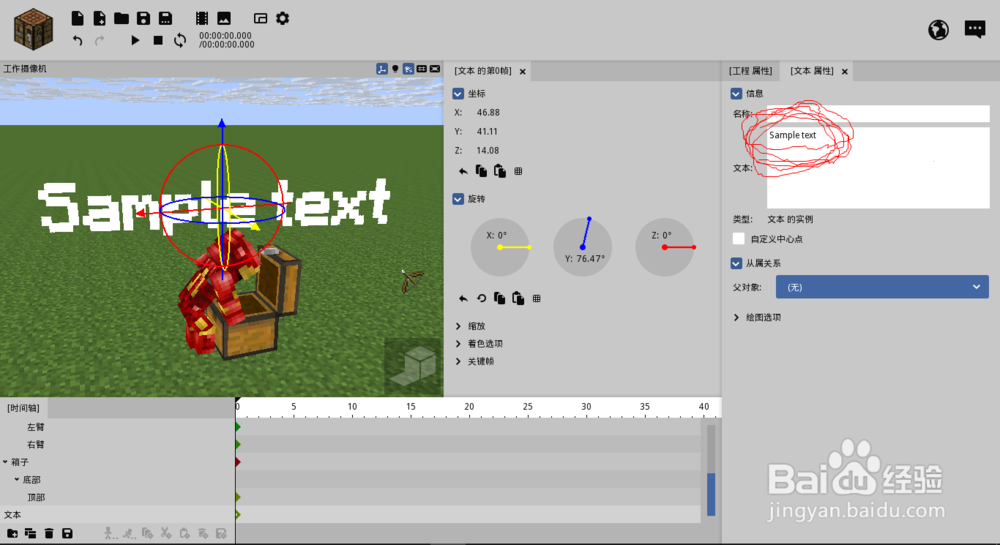
Task: Copy position values icon under coordinates
Action: (x=482, y=171)
